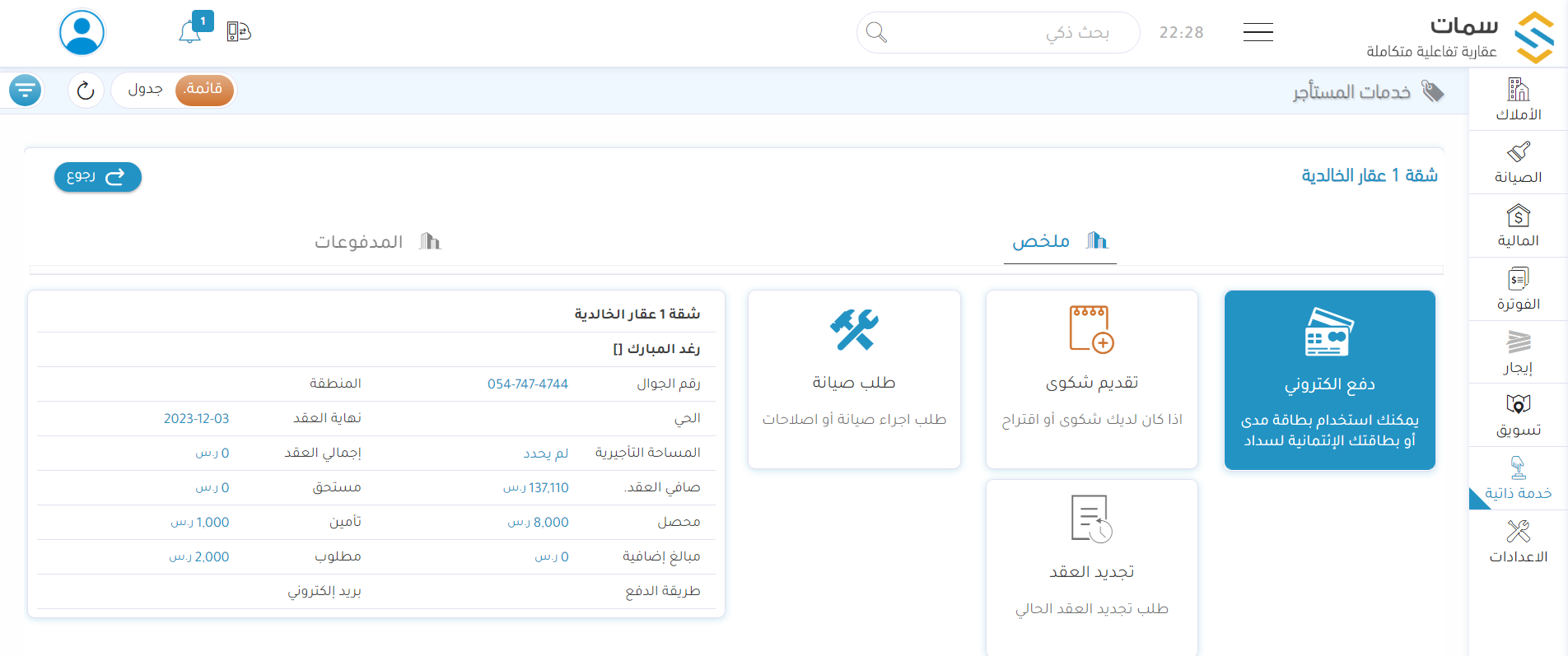The width and height of the screenshot is (1568, 656).
Task: Click the complaint notepad icon
Action: pyautogui.click(x=1092, y=329)
